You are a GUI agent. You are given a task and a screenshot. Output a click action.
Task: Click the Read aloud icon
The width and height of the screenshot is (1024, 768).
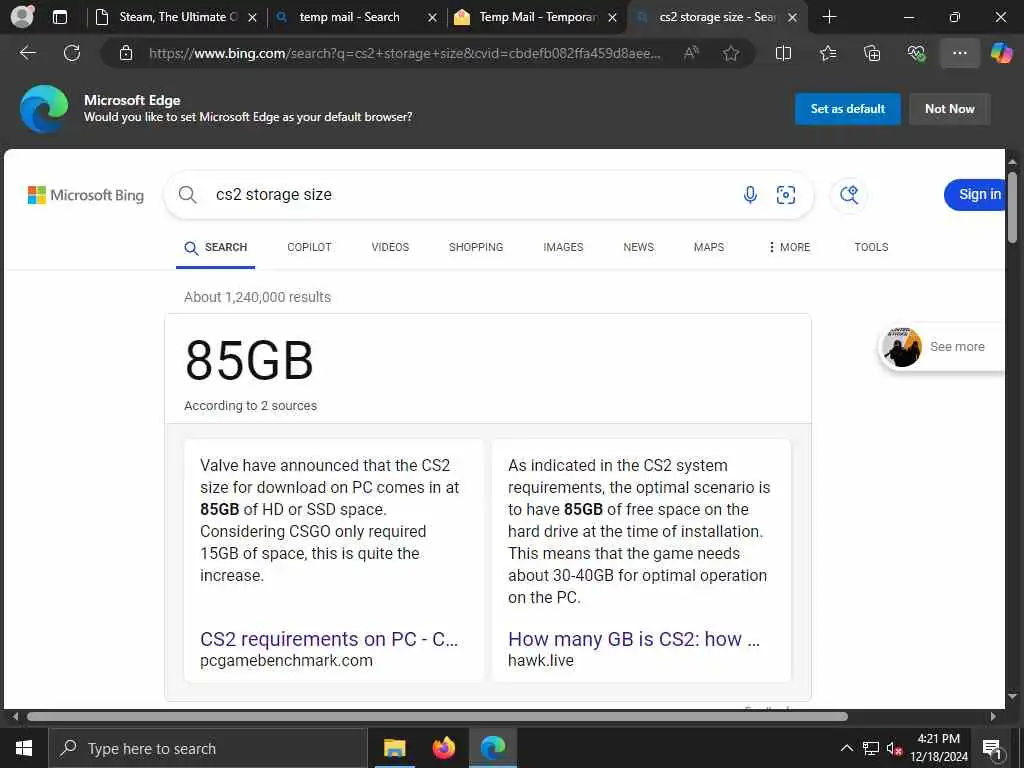(691, 53)
